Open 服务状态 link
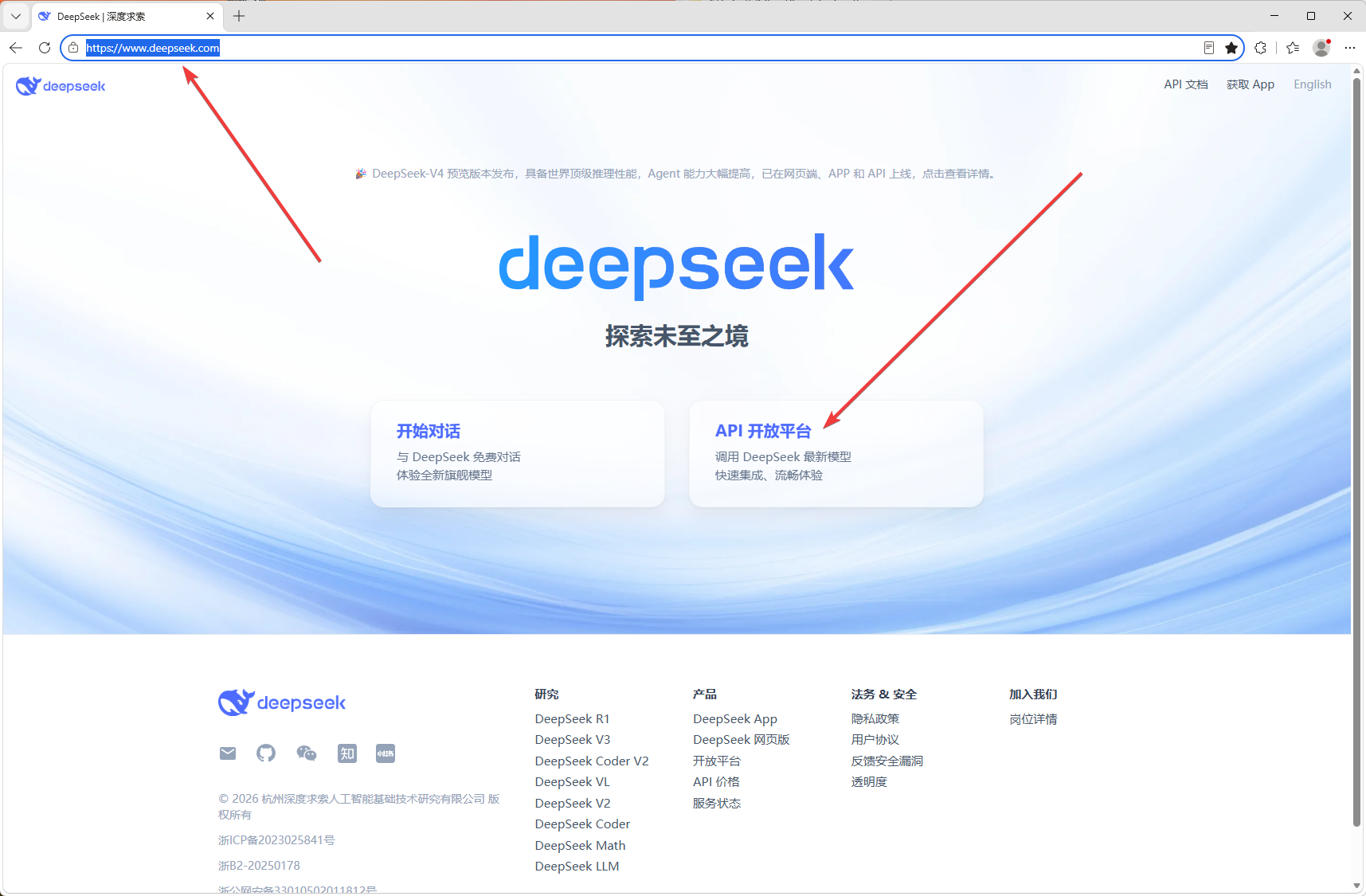The width and height of the screenshot is (1366, 896). [x=717, y=804]
